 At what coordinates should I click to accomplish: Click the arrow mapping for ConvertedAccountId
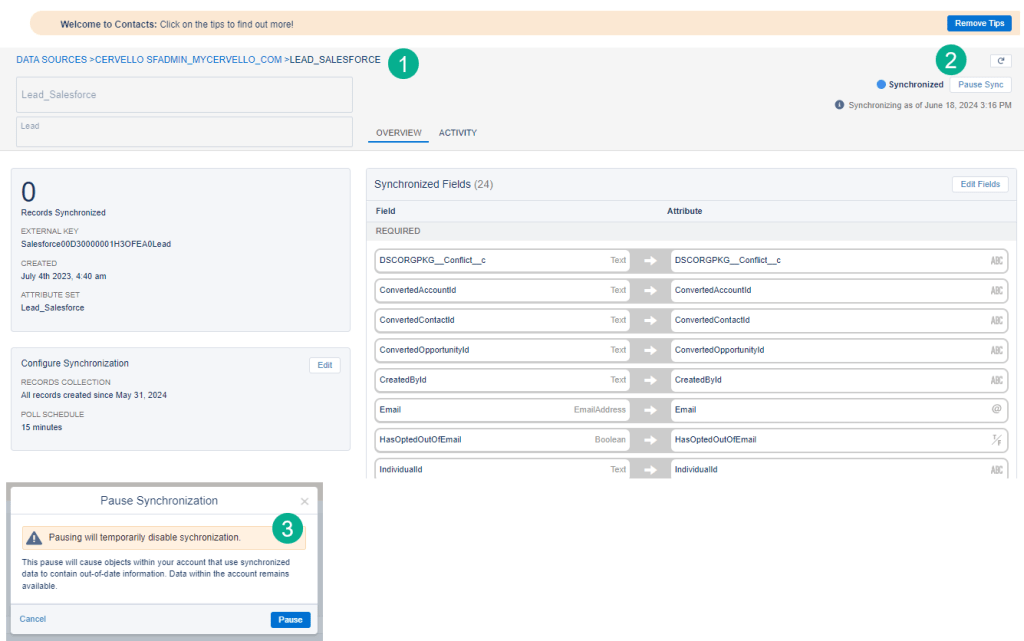coord(649,291)
